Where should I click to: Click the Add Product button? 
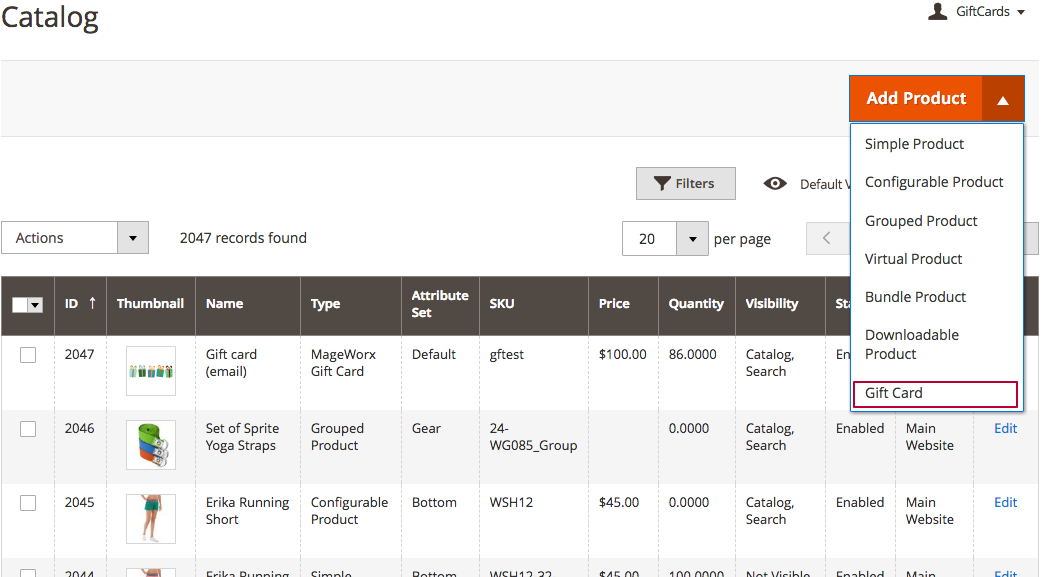(x=916, y=99)
